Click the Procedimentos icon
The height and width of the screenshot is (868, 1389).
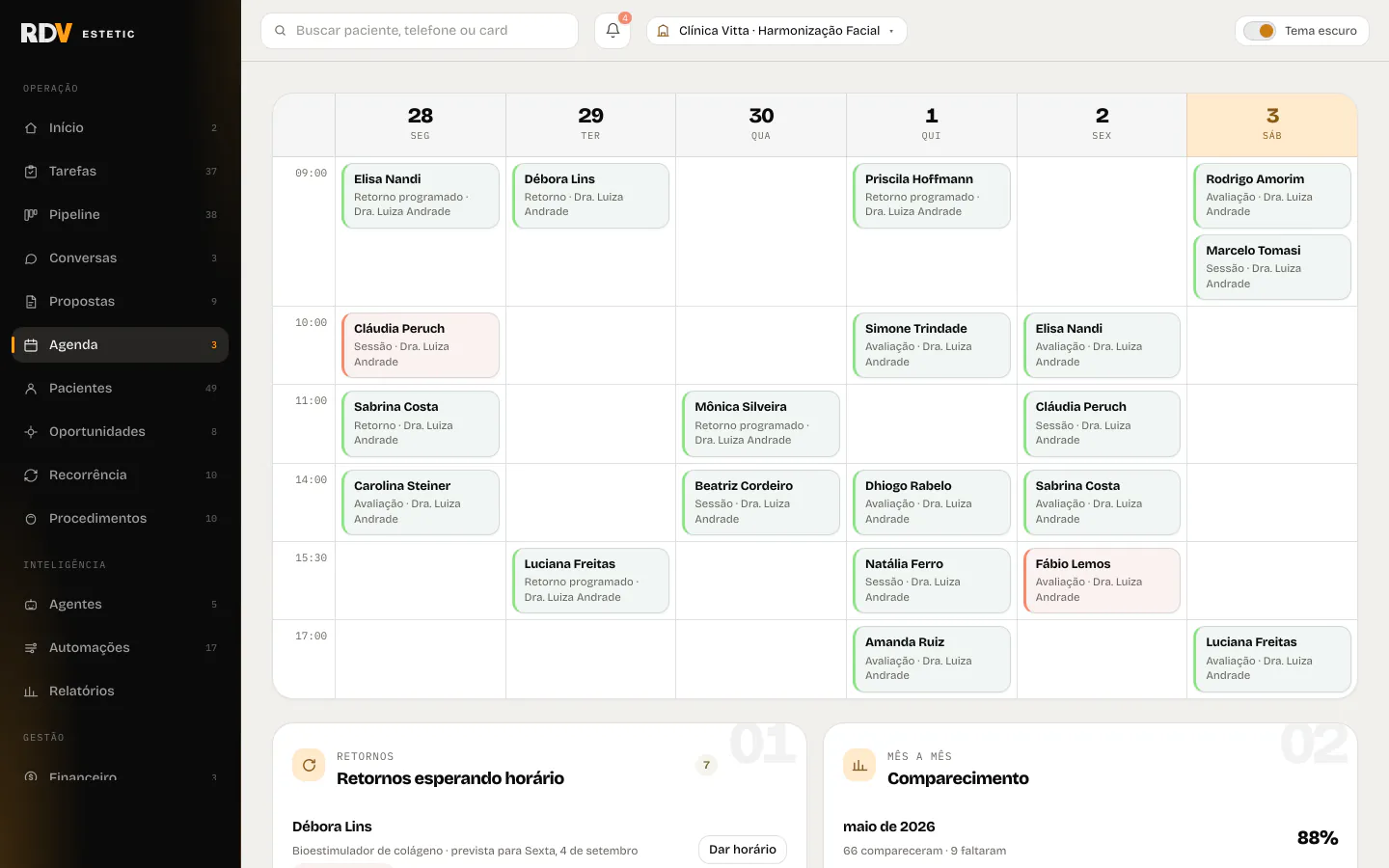click(31, 519)
